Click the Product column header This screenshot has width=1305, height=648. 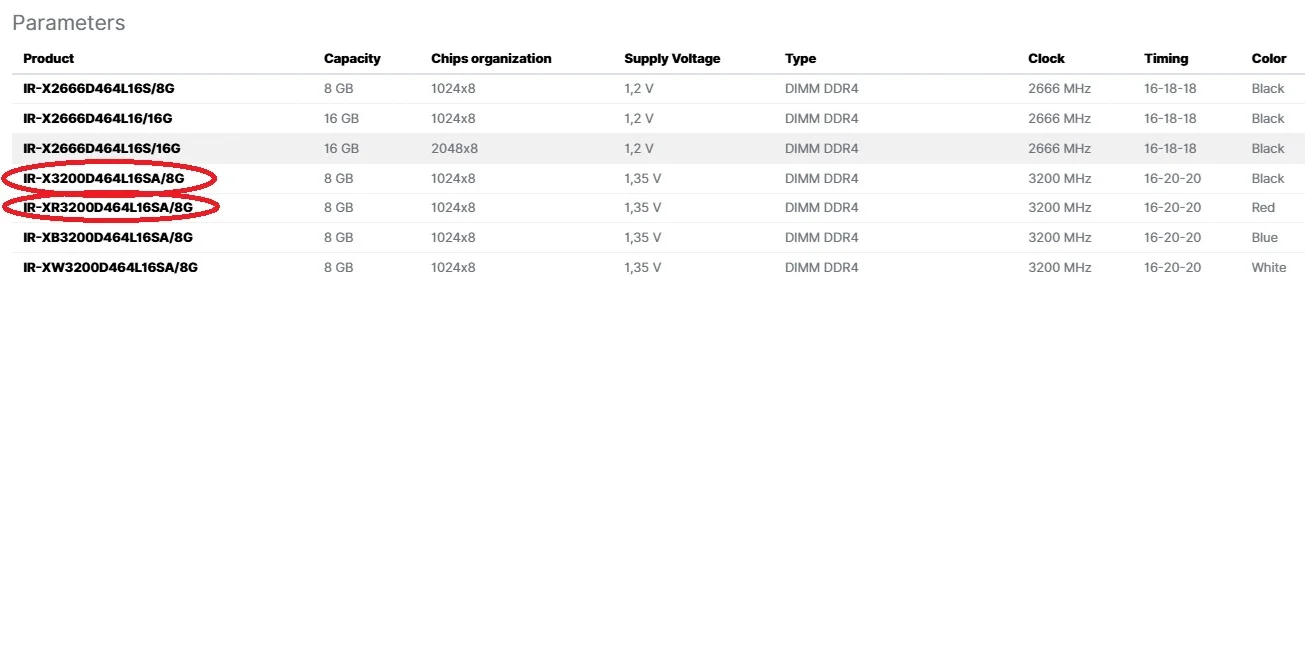pyautogui.click(x=49, y=58)
